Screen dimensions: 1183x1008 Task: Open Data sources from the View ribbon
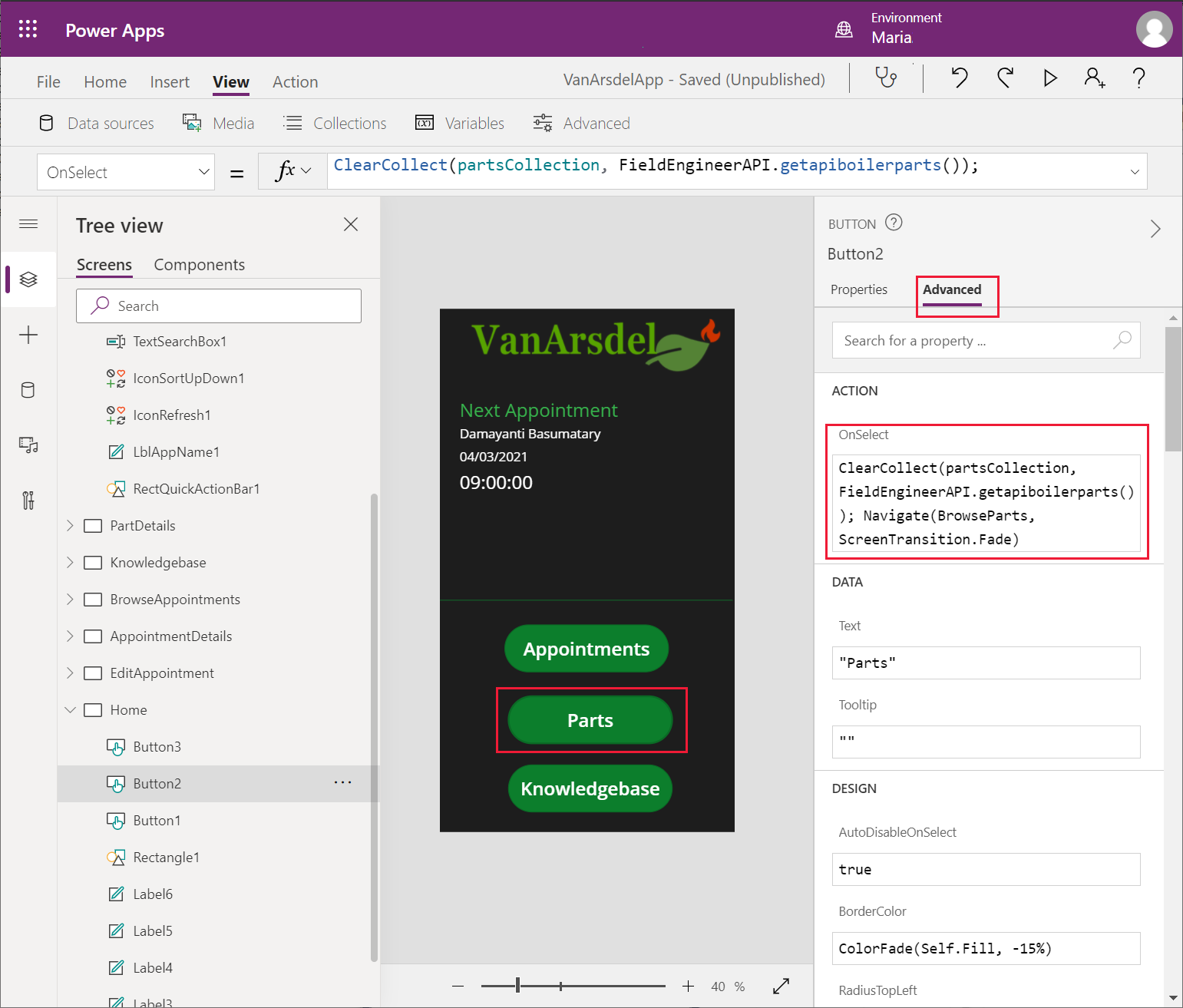97,123
